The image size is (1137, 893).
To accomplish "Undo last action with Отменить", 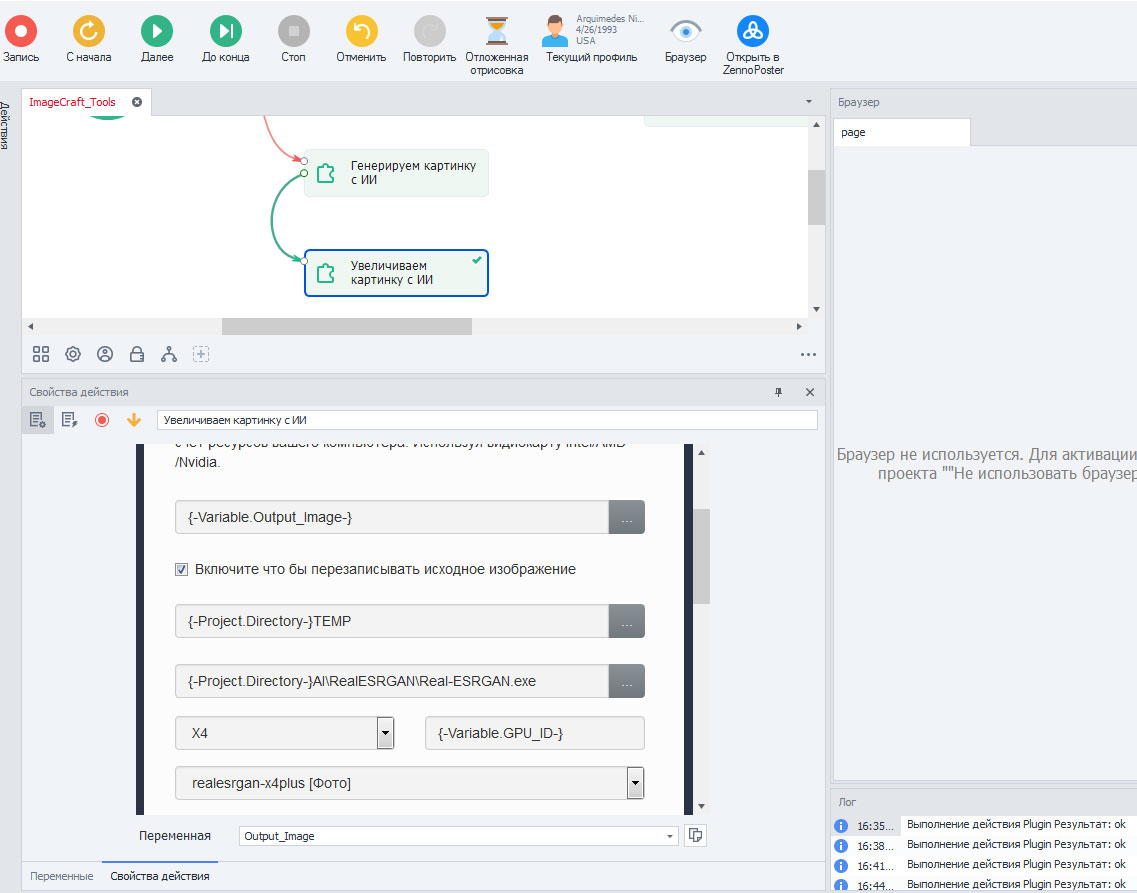I will pyautogui.click(x=361, y=31).
